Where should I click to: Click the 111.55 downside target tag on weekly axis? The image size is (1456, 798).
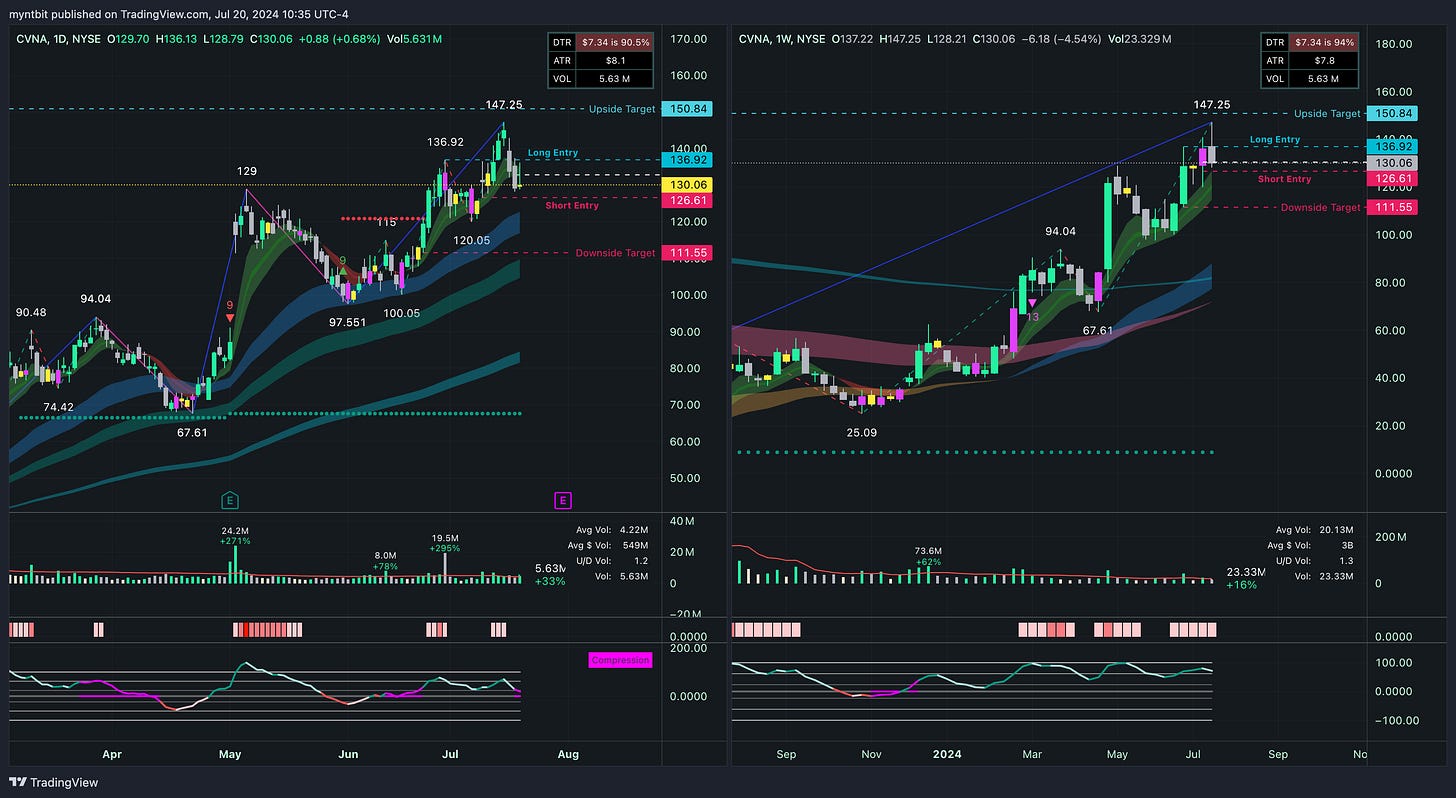coord(1393,207)
